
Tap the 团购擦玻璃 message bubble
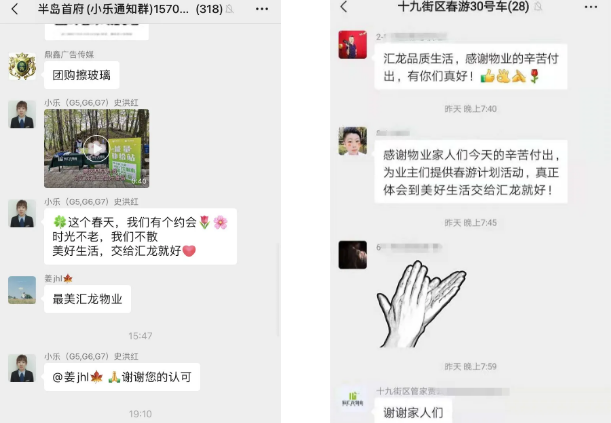(x=81, y=75)
